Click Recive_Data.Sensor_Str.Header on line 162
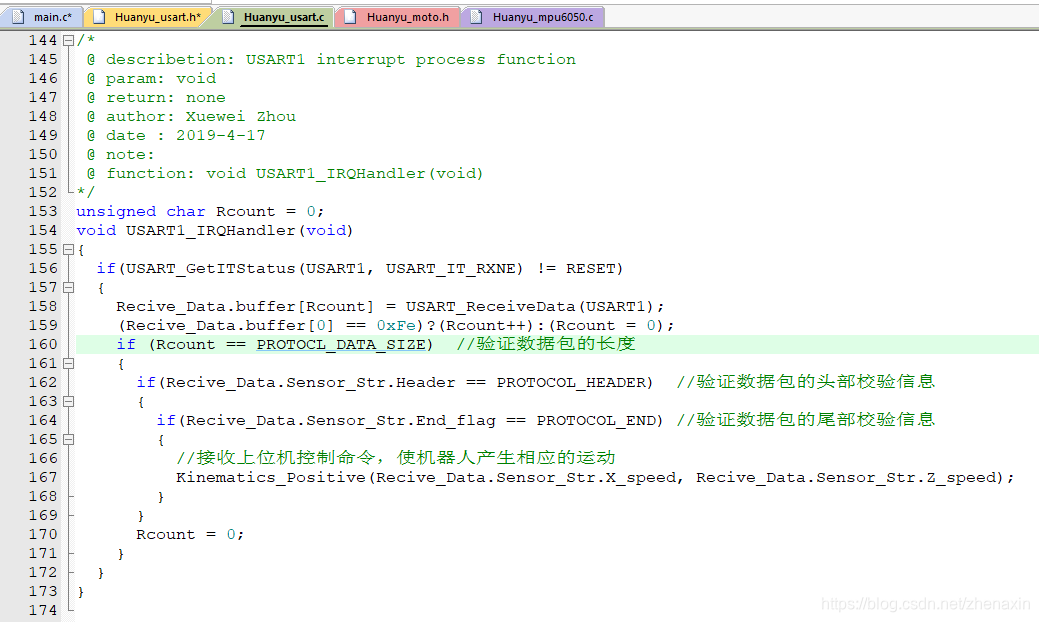Viewport: 1039px width, 622px height. 311,383
